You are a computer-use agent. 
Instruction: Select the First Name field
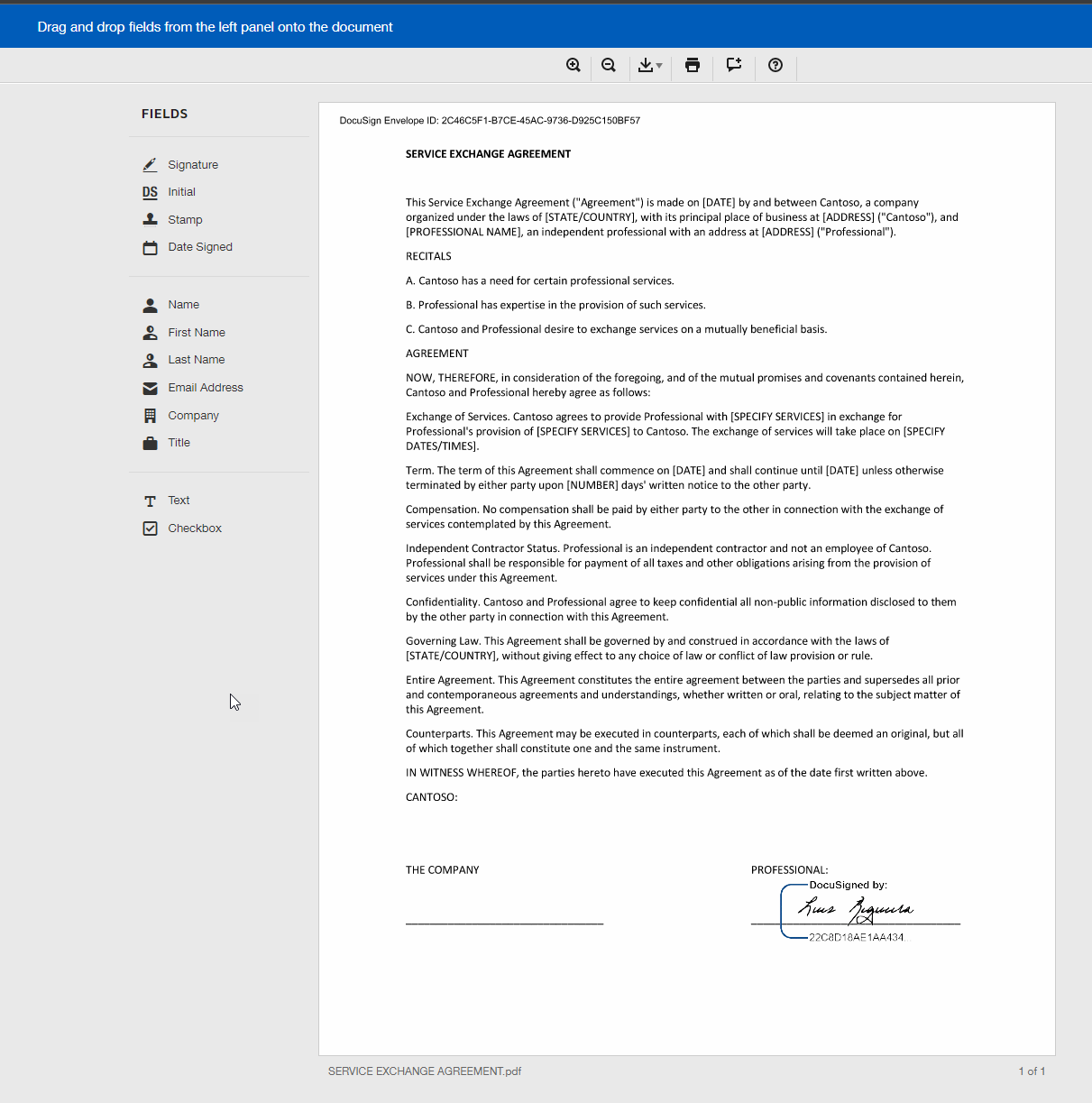pyautogui.click(x=196, y=333)
